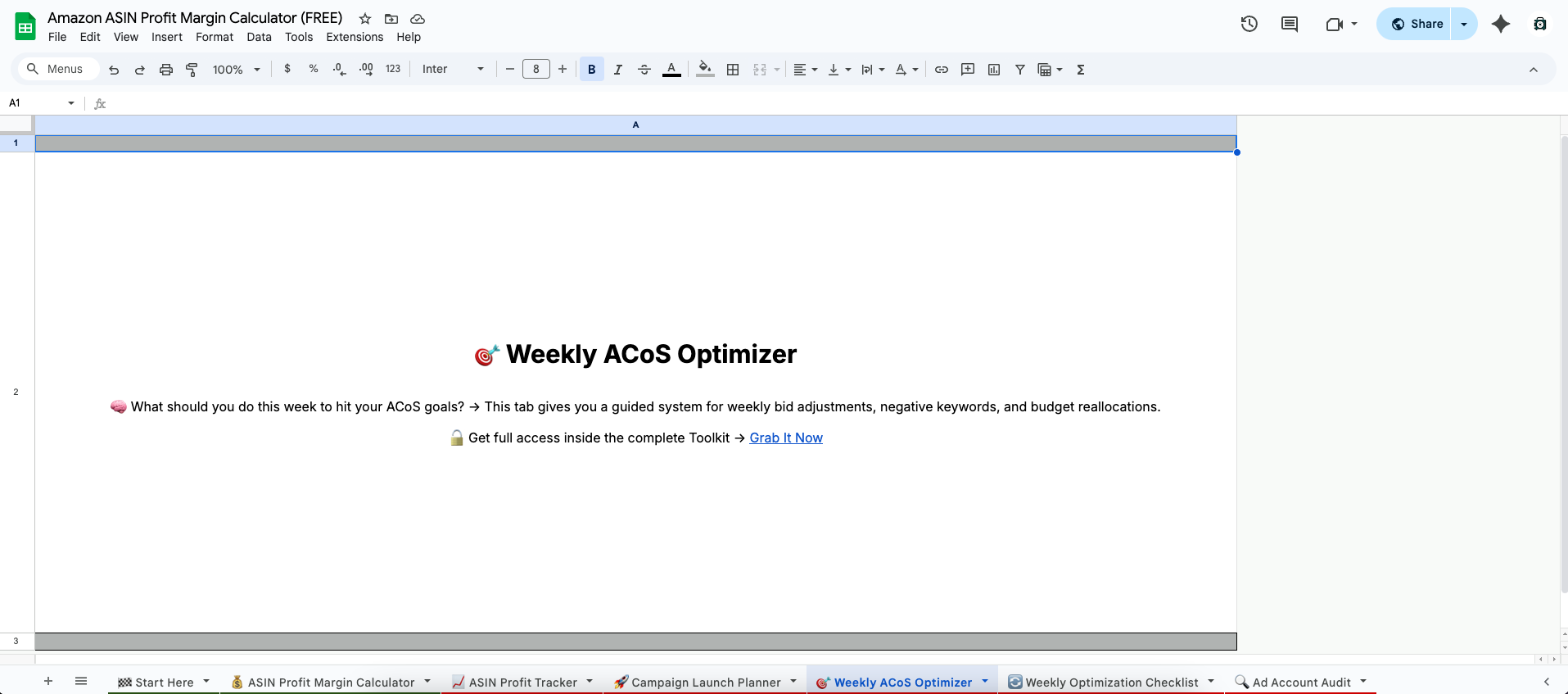Decrease font size with minus button

[510, 70]
